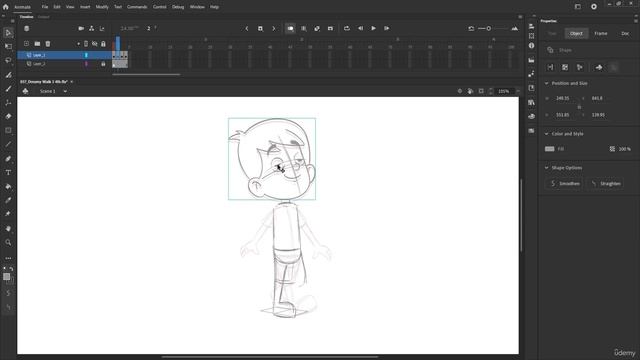Toggle hide all layers header icon
The image size is (640, 360).
(95, 44)
